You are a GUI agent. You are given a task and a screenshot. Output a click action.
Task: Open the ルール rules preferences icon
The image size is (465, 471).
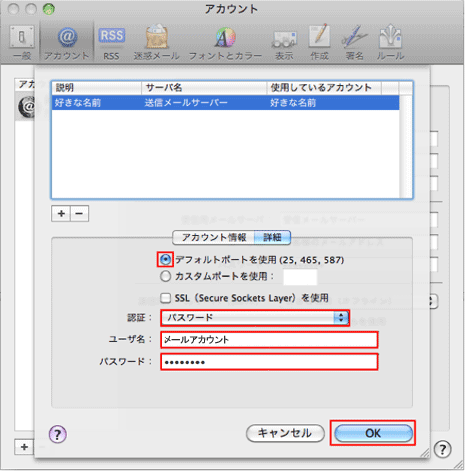[390, 42]
